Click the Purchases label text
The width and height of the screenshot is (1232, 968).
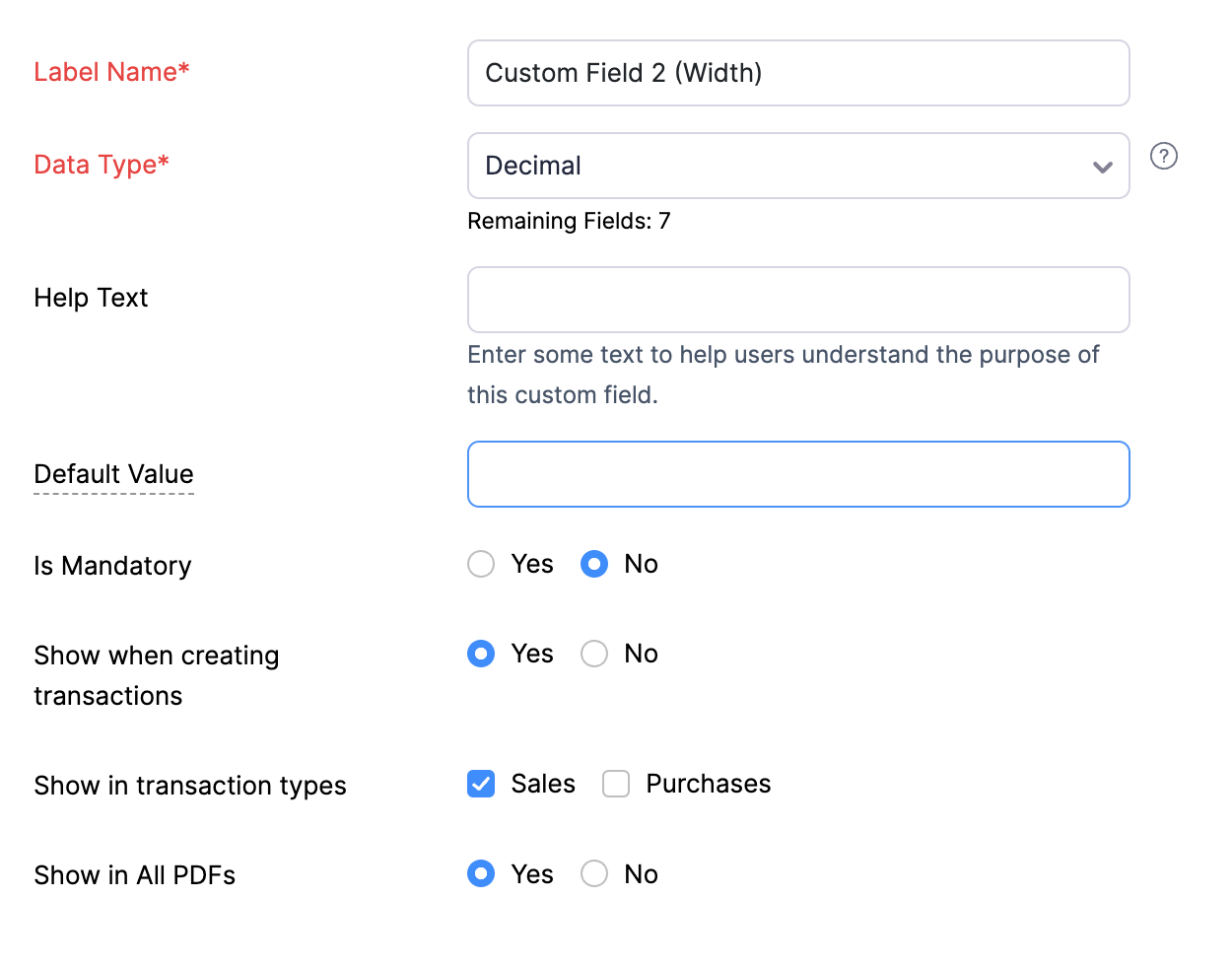[708, 784]
